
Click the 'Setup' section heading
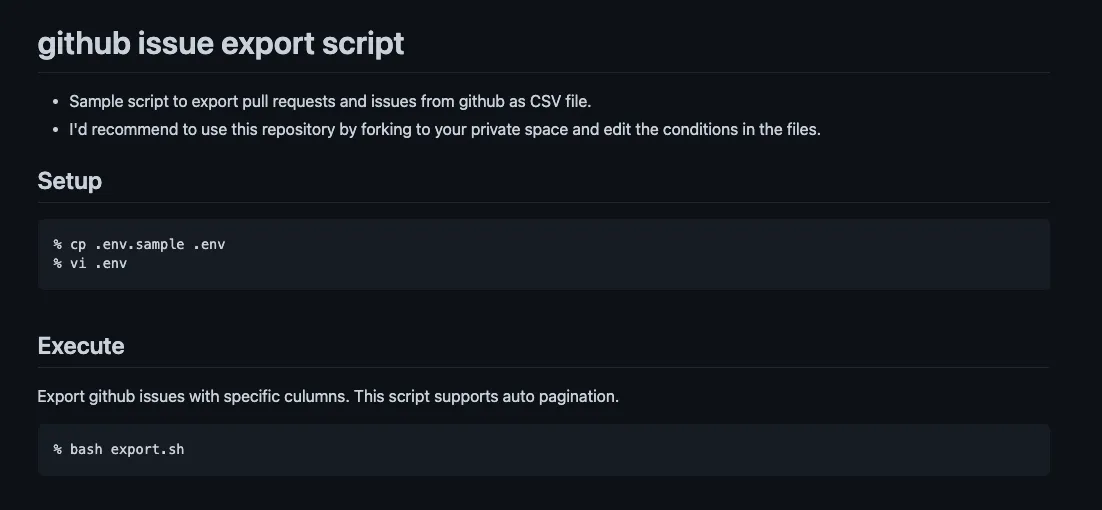click(69, 181)
